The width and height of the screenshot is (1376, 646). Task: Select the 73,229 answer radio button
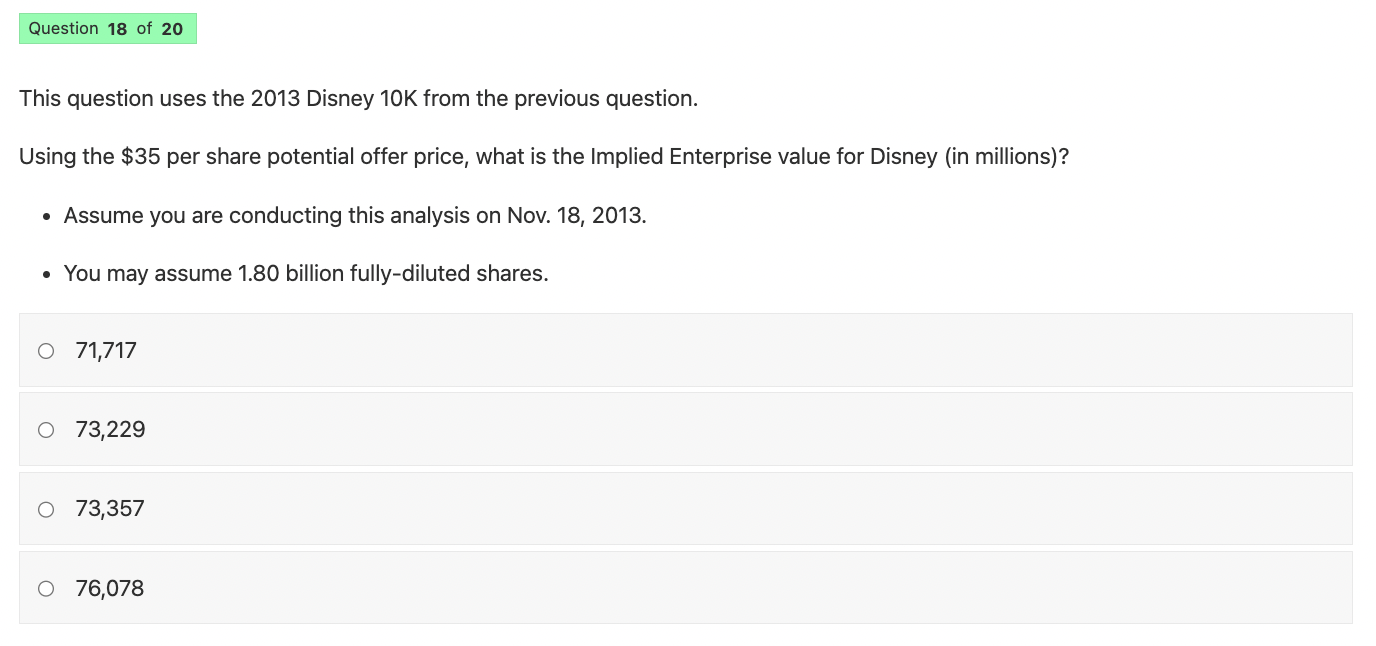(x=46, y=429)
